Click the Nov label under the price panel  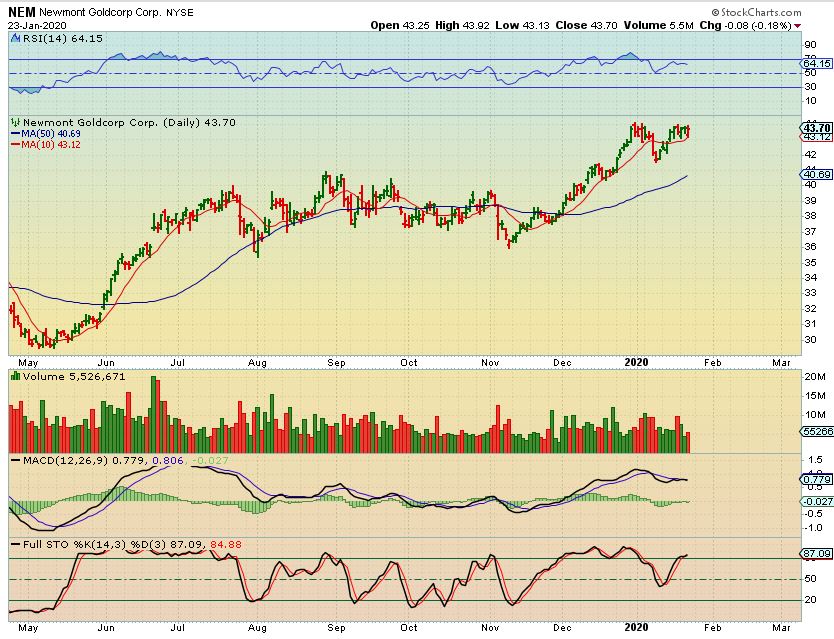(490, 362)
